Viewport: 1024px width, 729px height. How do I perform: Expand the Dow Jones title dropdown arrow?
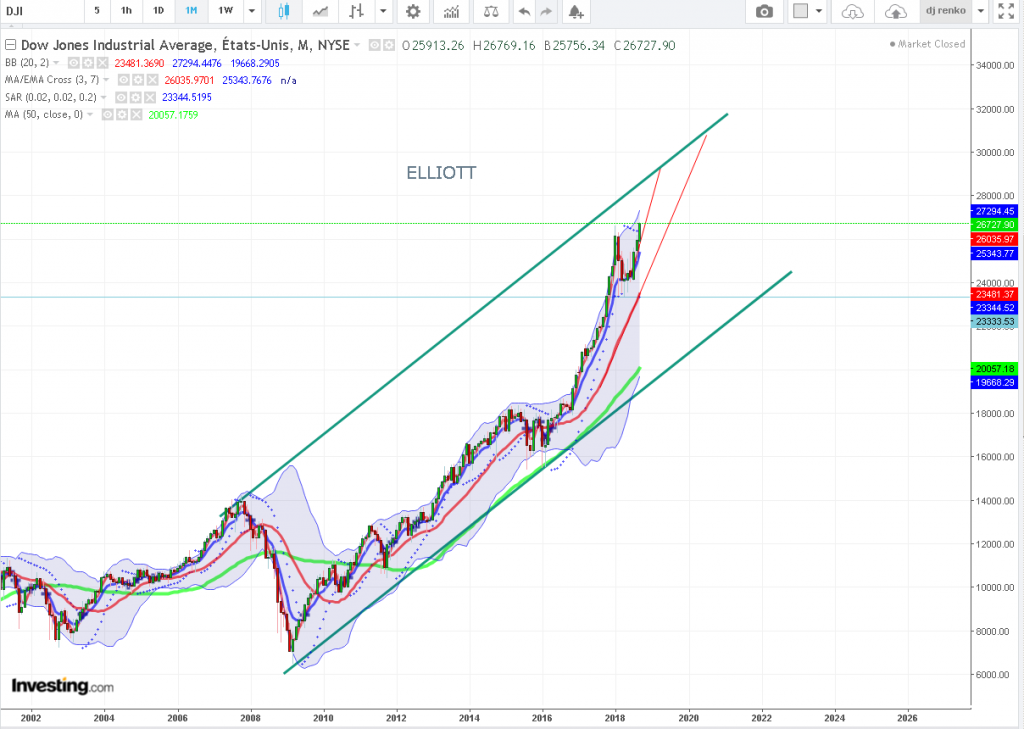pyautogui.click(x=357, y=45)
